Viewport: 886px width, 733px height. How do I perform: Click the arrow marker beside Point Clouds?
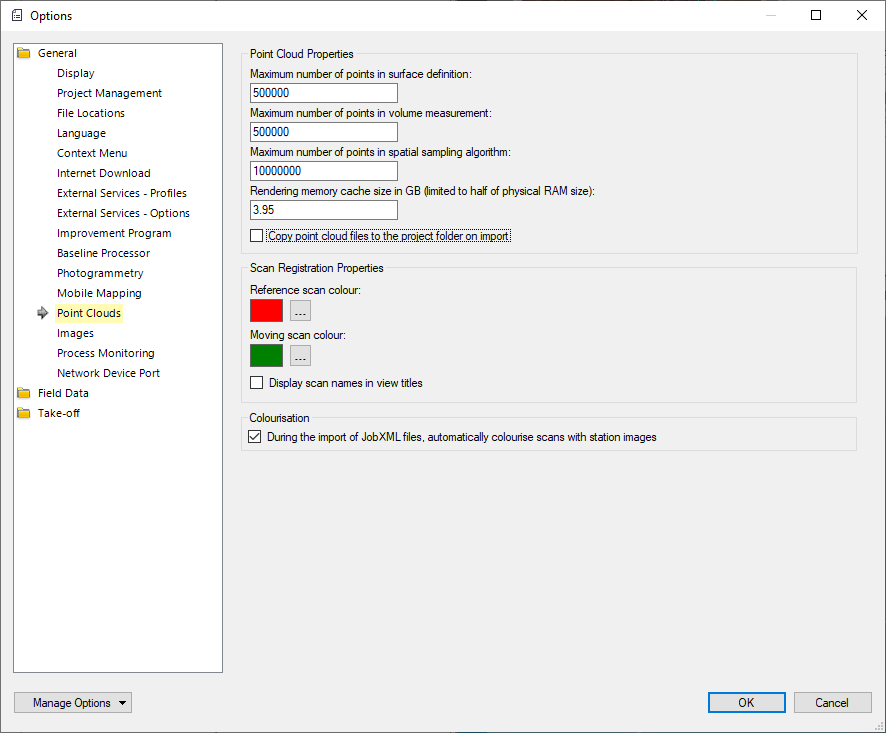click(43, 314)
